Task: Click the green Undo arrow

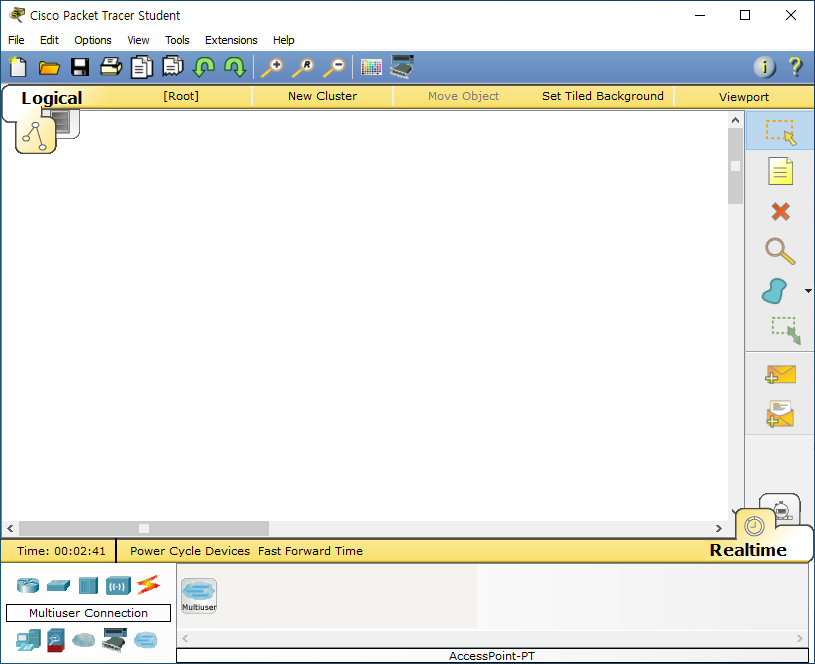Action: (204, 68)
